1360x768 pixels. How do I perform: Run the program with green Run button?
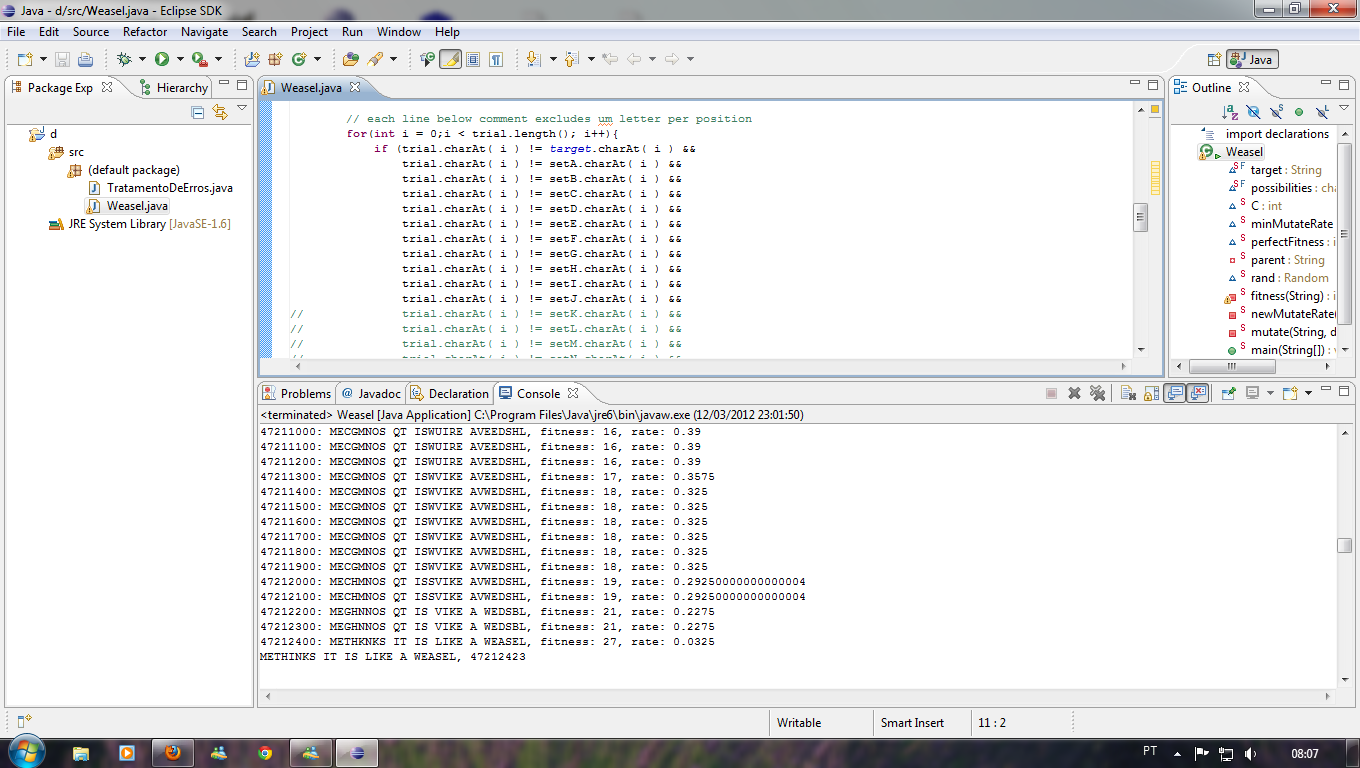162,60
